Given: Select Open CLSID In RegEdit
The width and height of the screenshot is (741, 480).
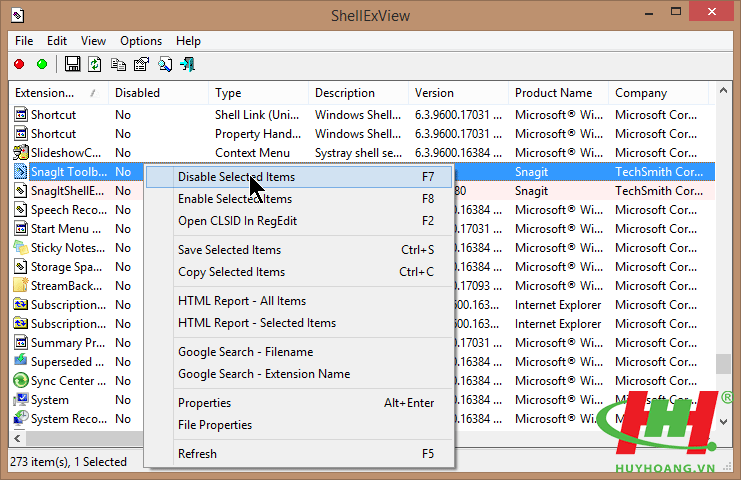Looking at the screenshot, I should [299, 221].
